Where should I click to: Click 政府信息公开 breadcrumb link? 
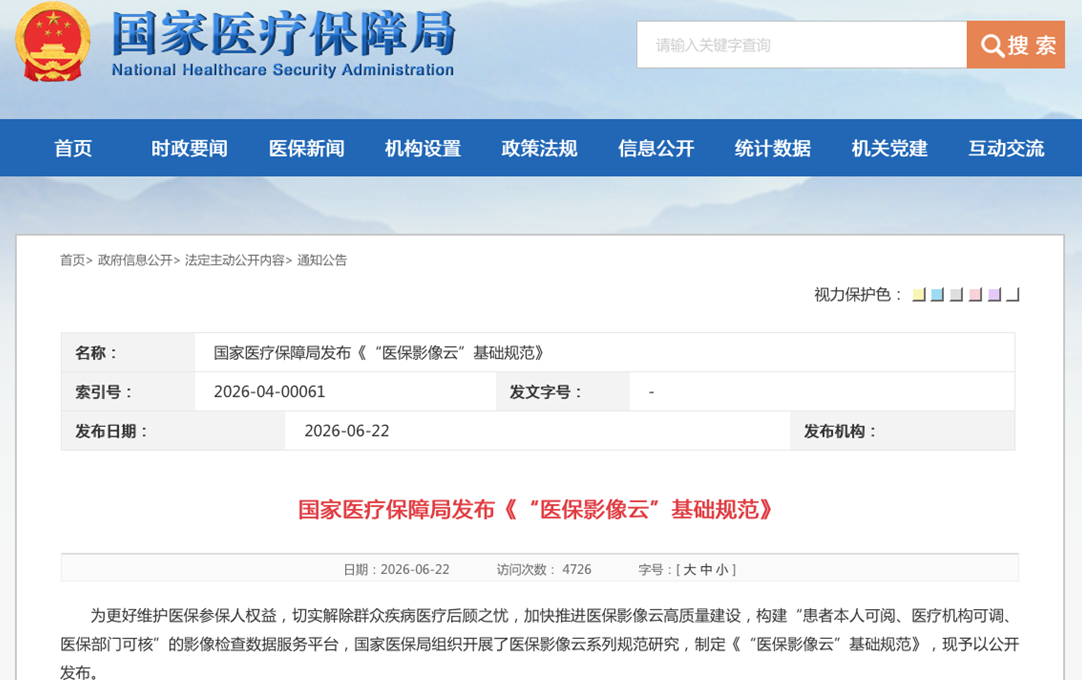(135, 260)
